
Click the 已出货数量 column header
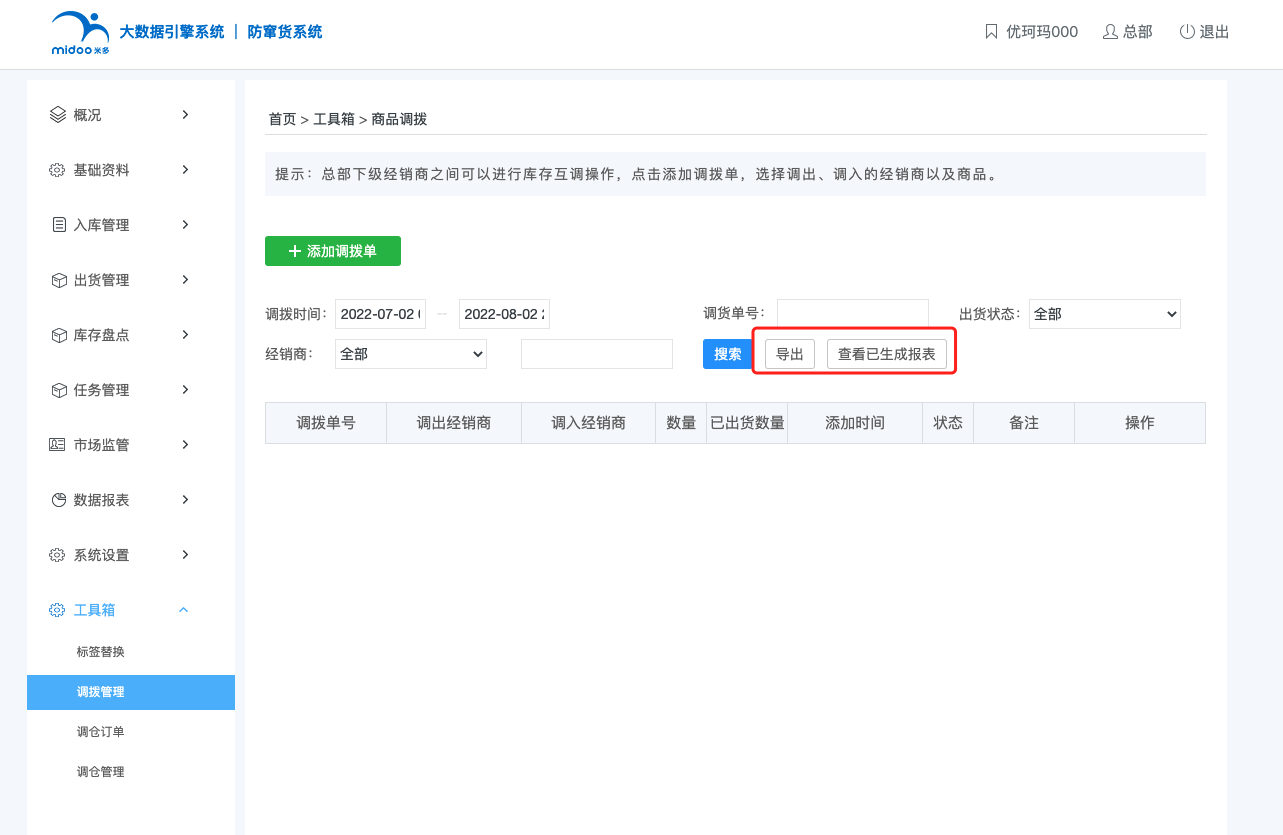tap(747, 423)
